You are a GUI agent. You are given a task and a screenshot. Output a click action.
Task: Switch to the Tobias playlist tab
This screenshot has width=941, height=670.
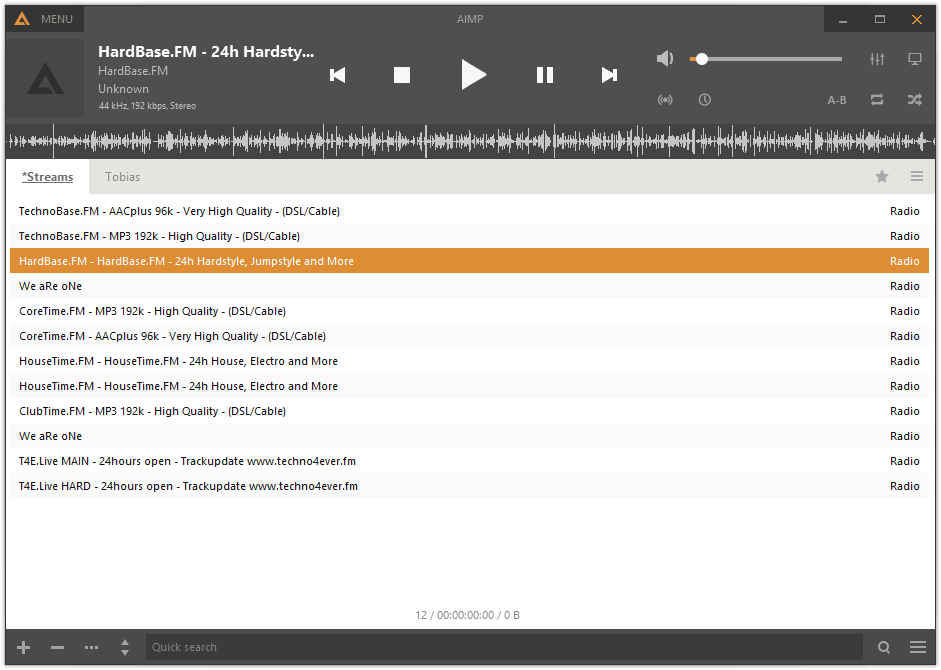[122, 177]
